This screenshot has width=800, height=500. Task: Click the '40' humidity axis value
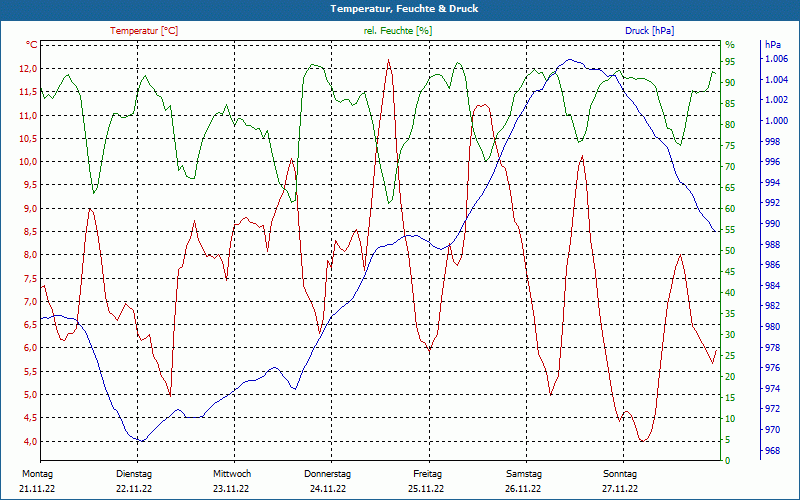click(730, 293)
